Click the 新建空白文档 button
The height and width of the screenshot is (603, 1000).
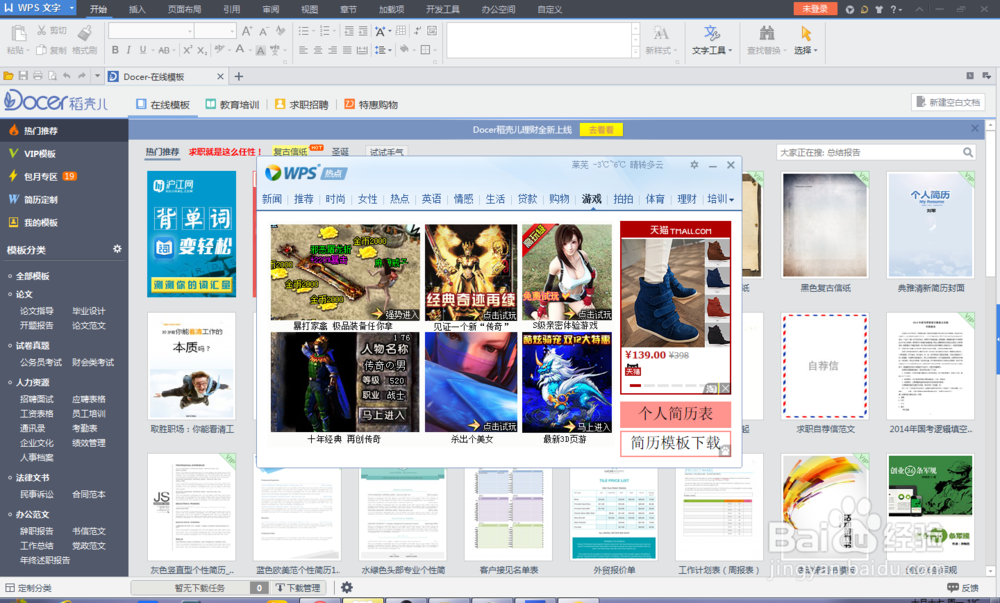[x=948, y=102]
